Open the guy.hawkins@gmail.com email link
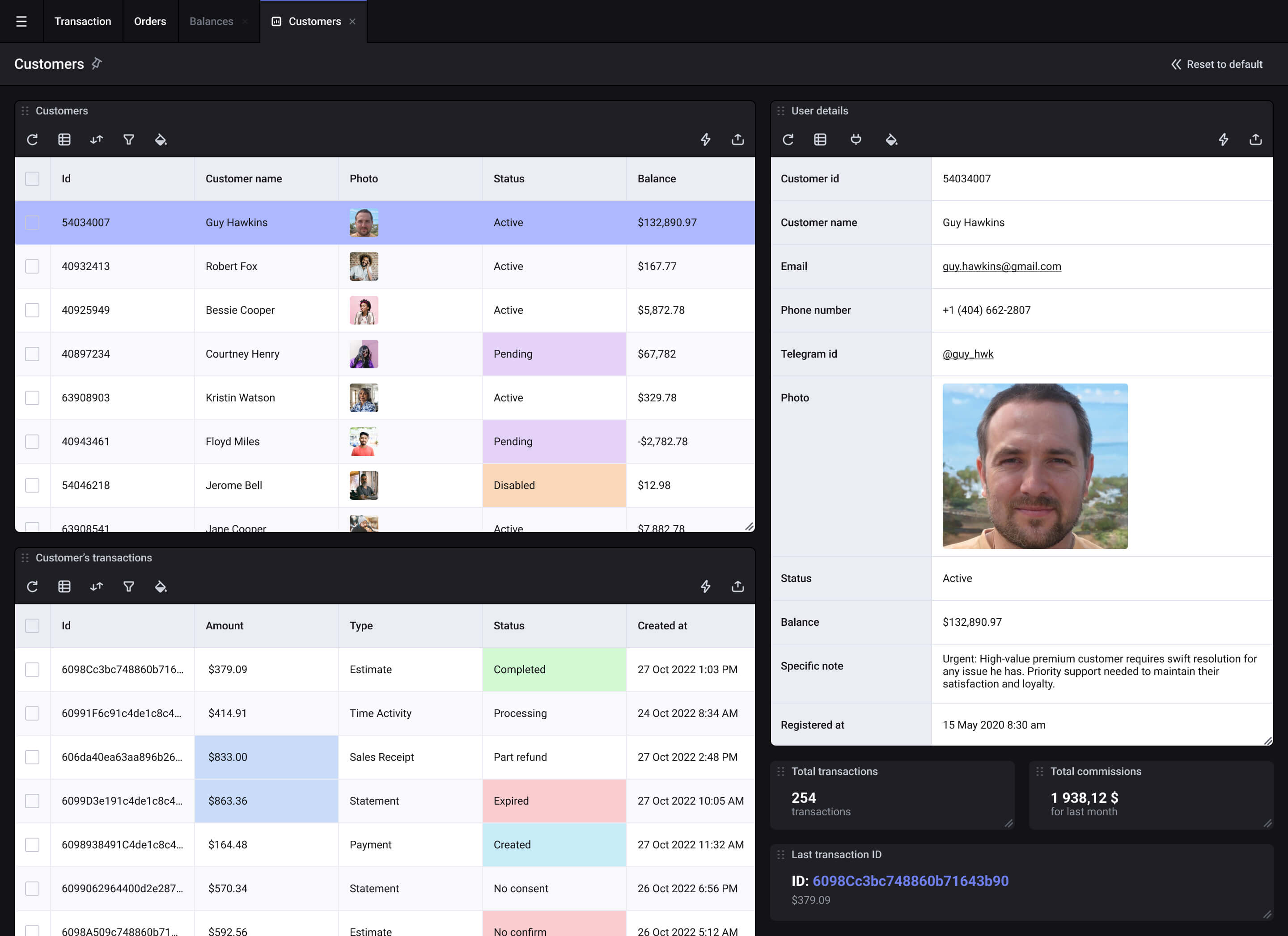Screen dimensions: 1288x936 tap(1001, 266)
